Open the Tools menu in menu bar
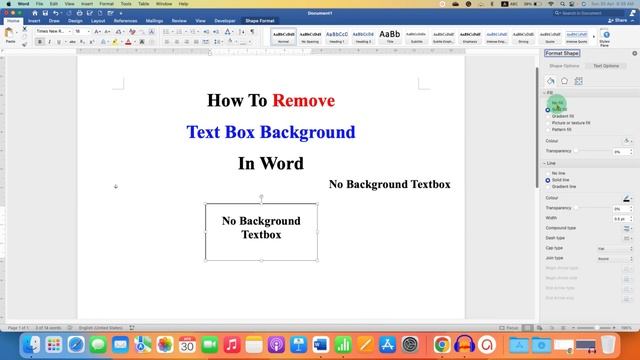Screen dimensions: 640x360 (126, 4)
